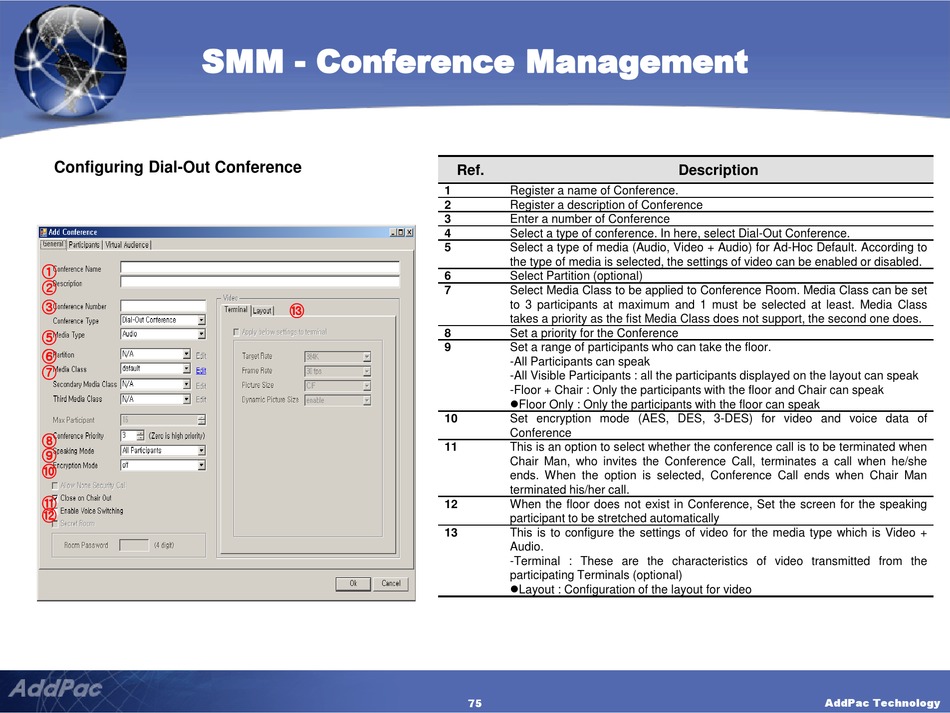
Task: Open the Partition dropdown list
Action: tap(186, 354)
